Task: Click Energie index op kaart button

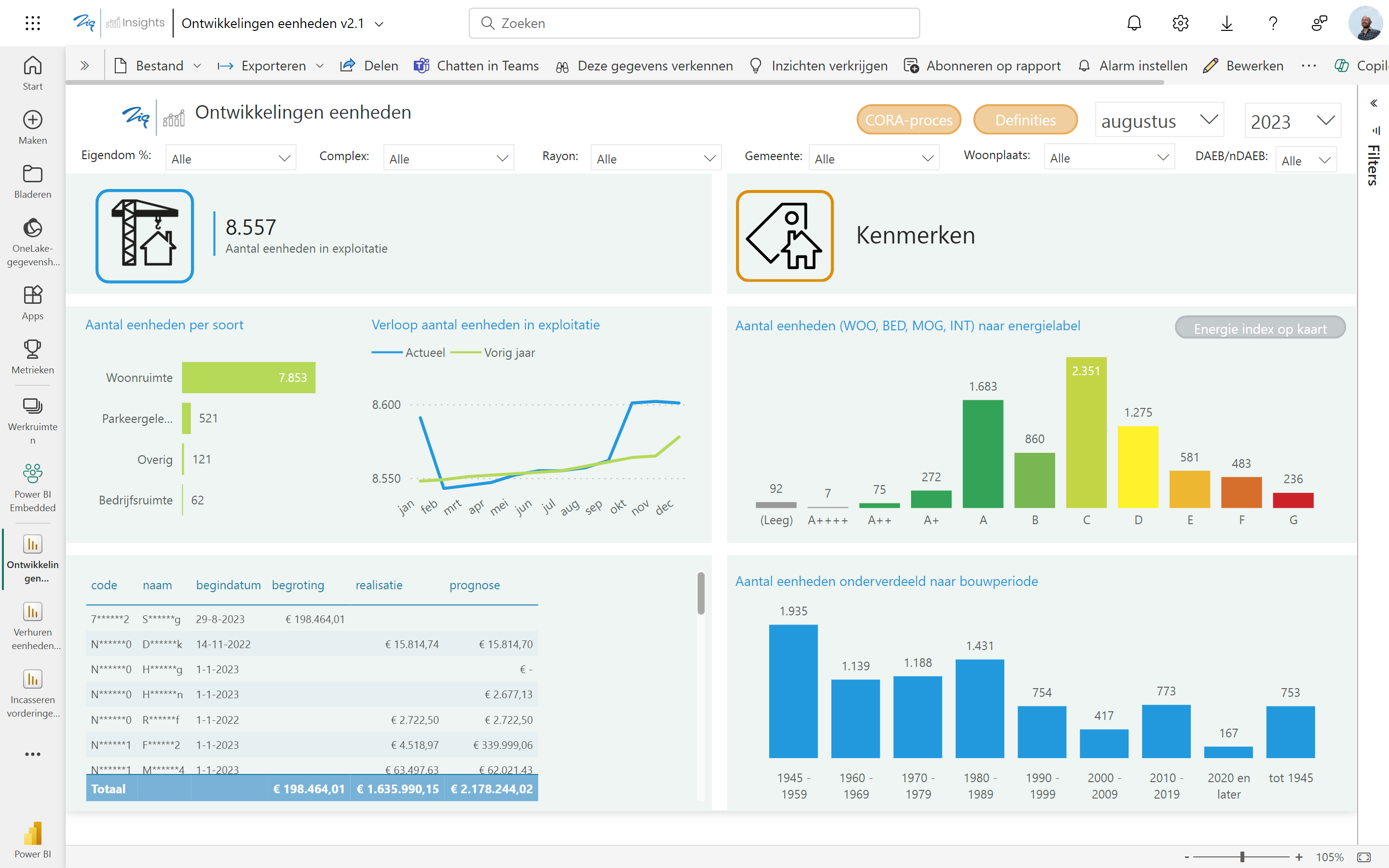Action: point(1259,328)
